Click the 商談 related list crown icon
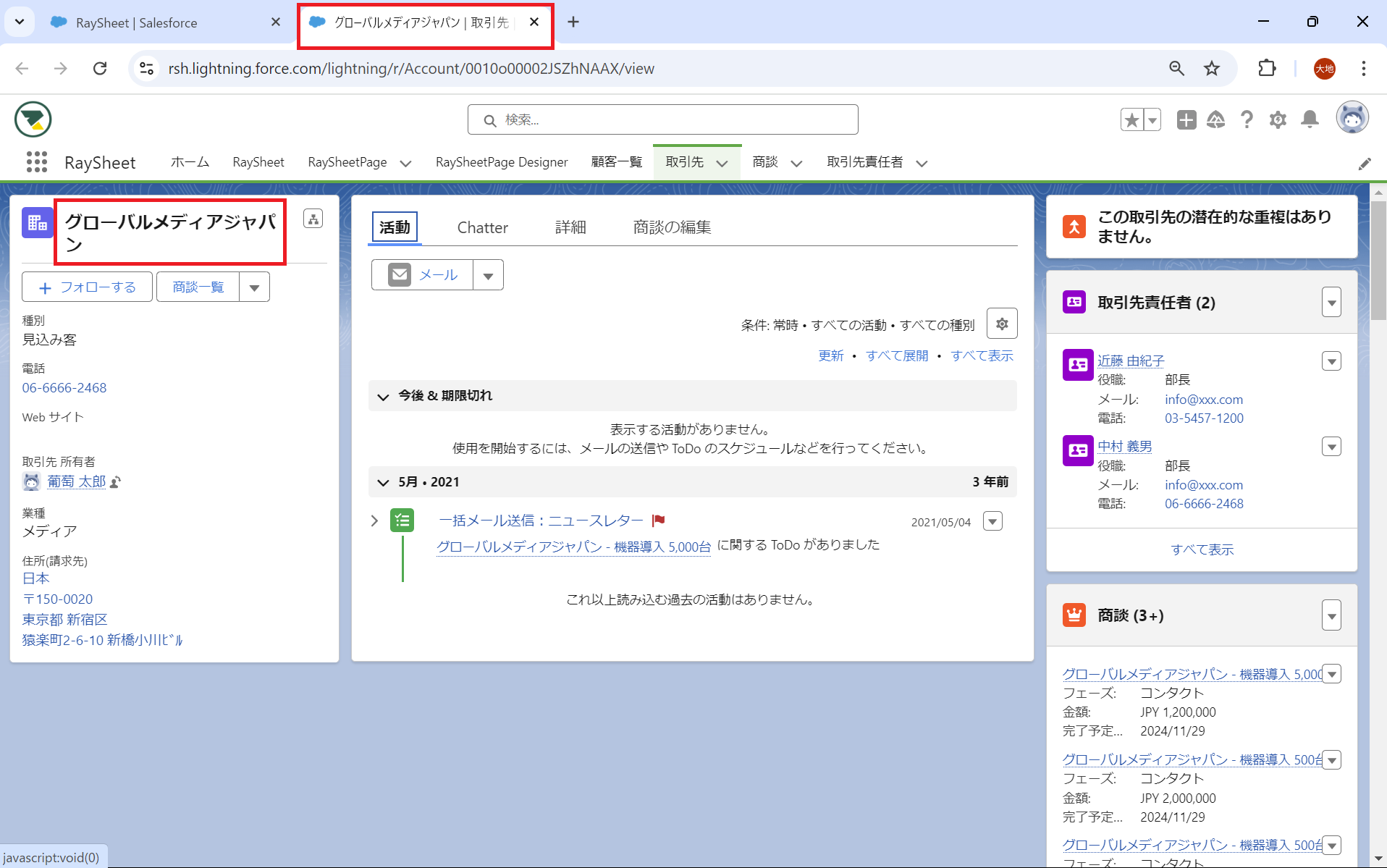This screenshot has width=1387, height=868. (1074, 615)
